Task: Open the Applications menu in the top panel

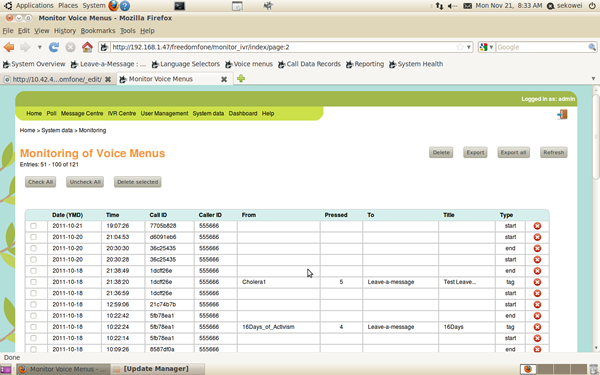Action: point(34,5)
